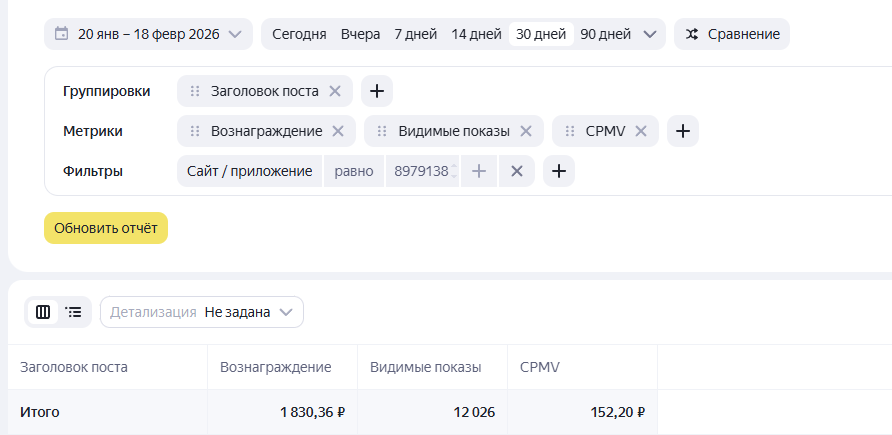Remove the Заголовок поста grouping chip
892x435 pixels.
click(x=335, y=91)
